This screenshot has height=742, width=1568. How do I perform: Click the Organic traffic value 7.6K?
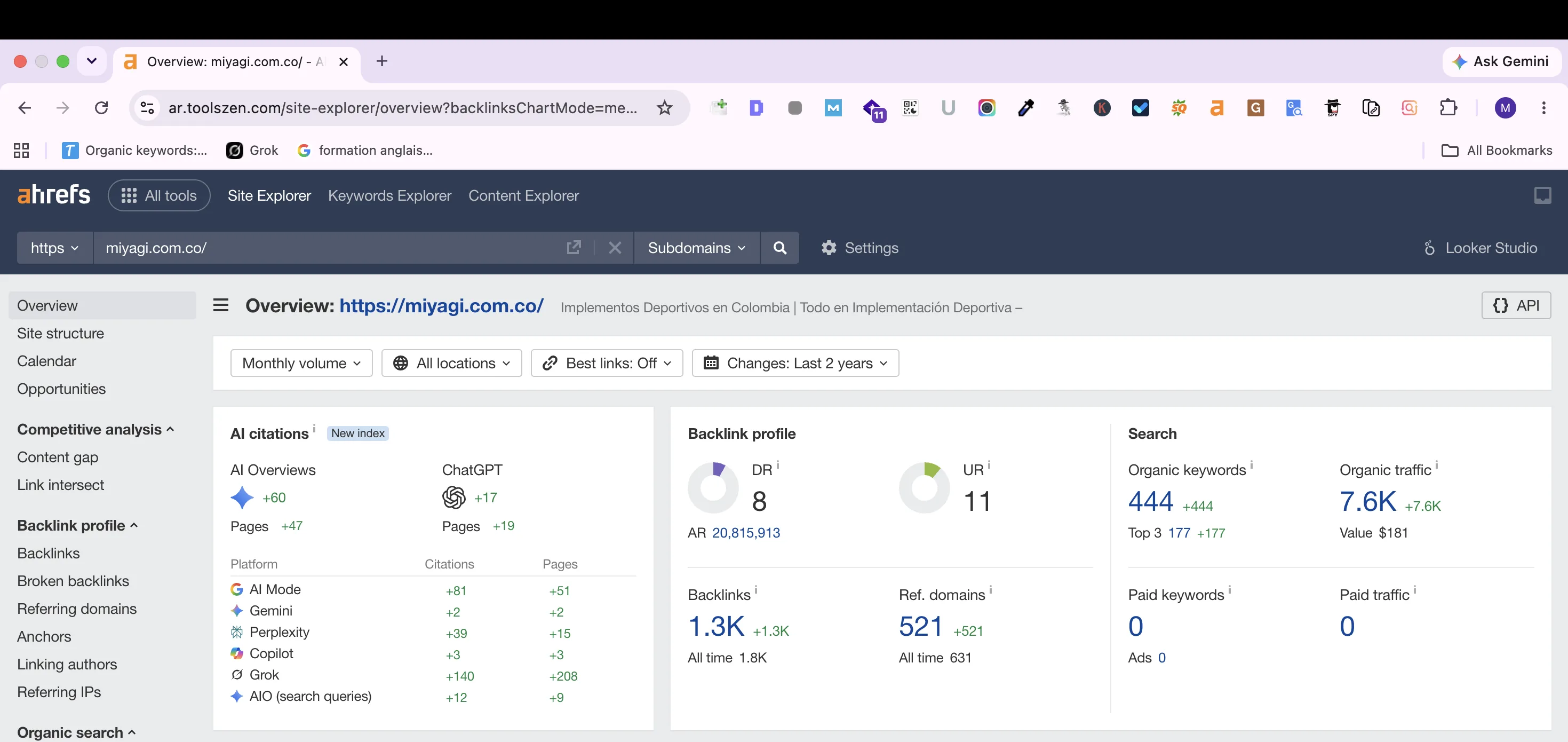(x=1368, y=501)
